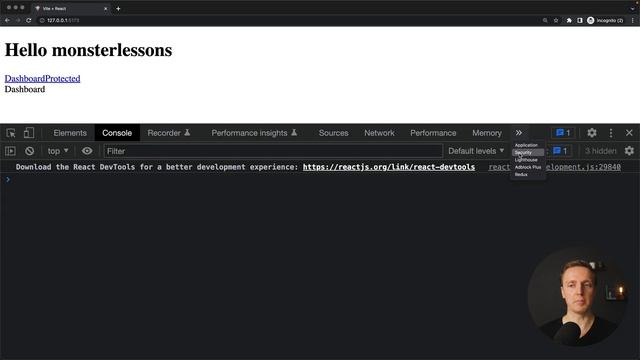This screenshot has height=360, width=640.
Task: Bookmark this page with the star
Action: point(556,20)
